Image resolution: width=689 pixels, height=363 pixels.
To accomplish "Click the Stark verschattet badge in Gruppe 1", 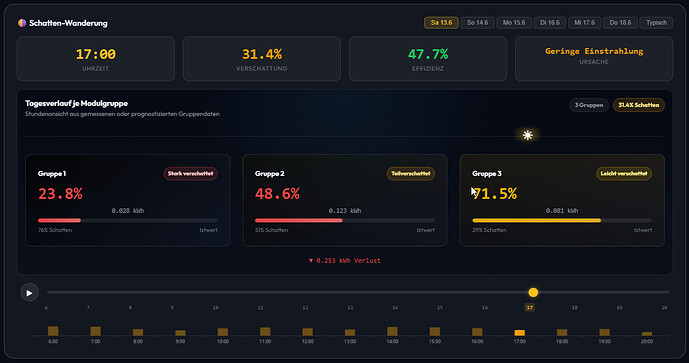I will [x=190, y=174].
